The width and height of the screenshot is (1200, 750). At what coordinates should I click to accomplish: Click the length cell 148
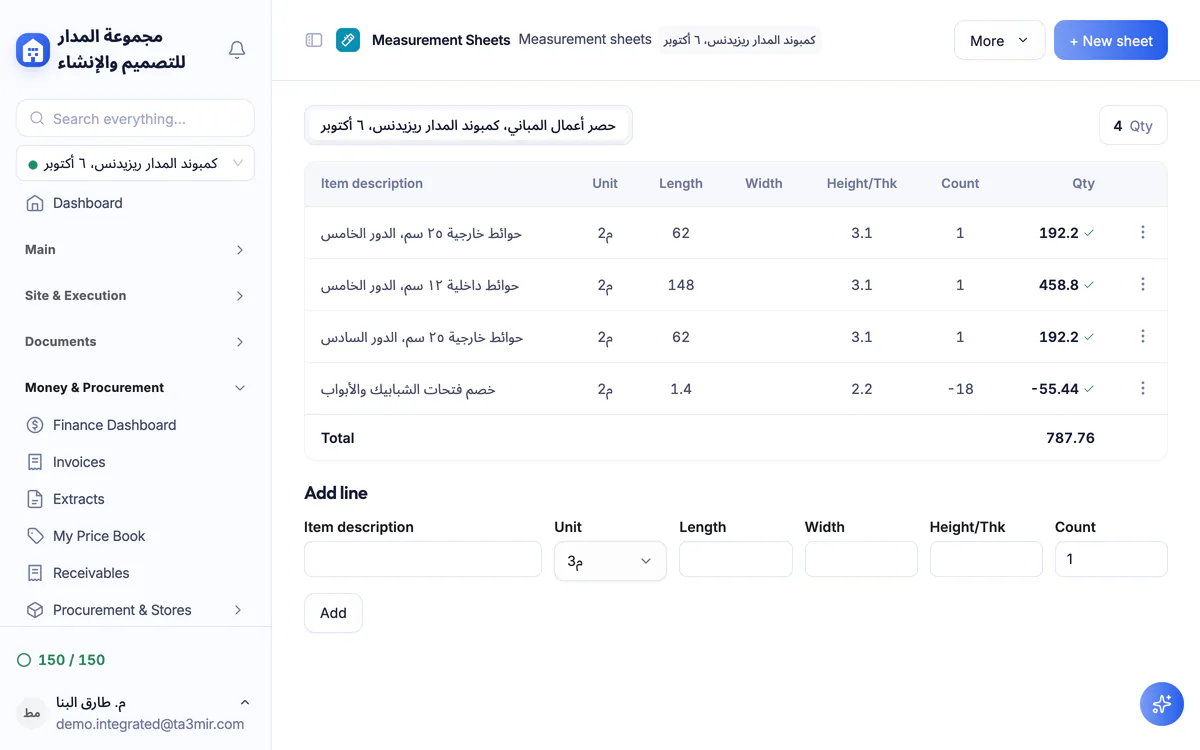[x=681, y=285]
